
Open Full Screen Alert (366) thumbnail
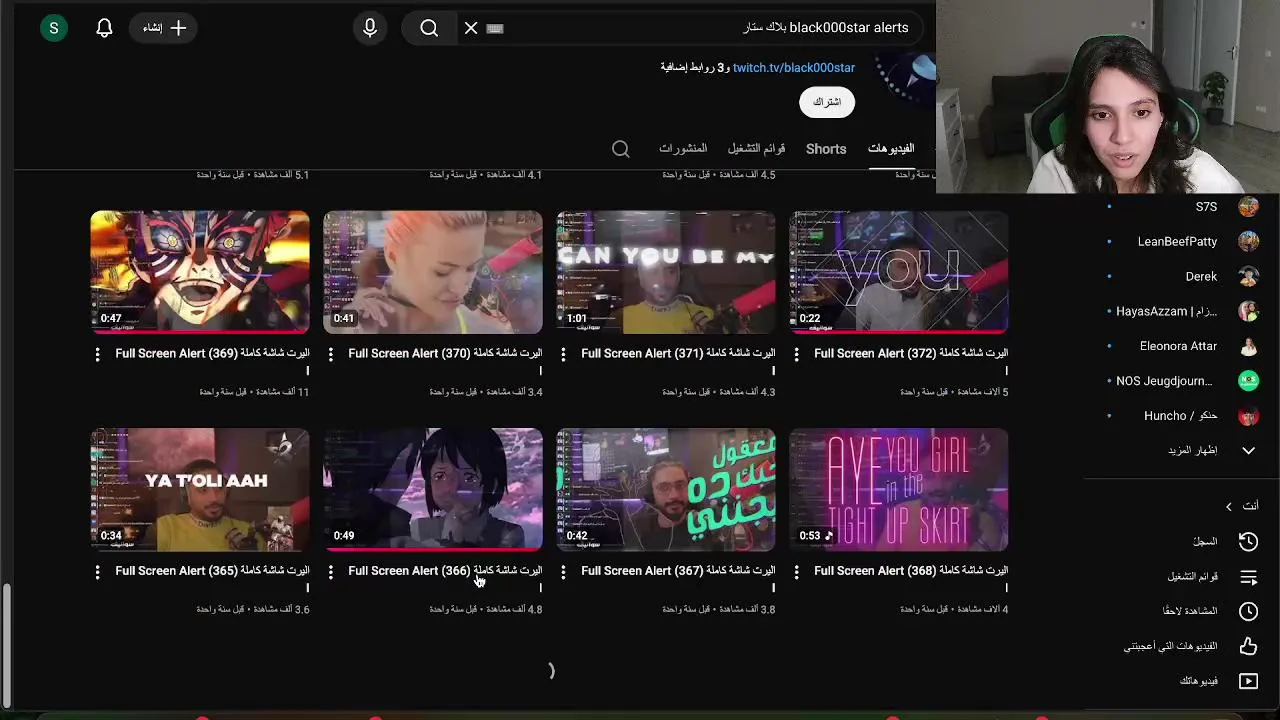pyautogui.click(x=433, y=490)
